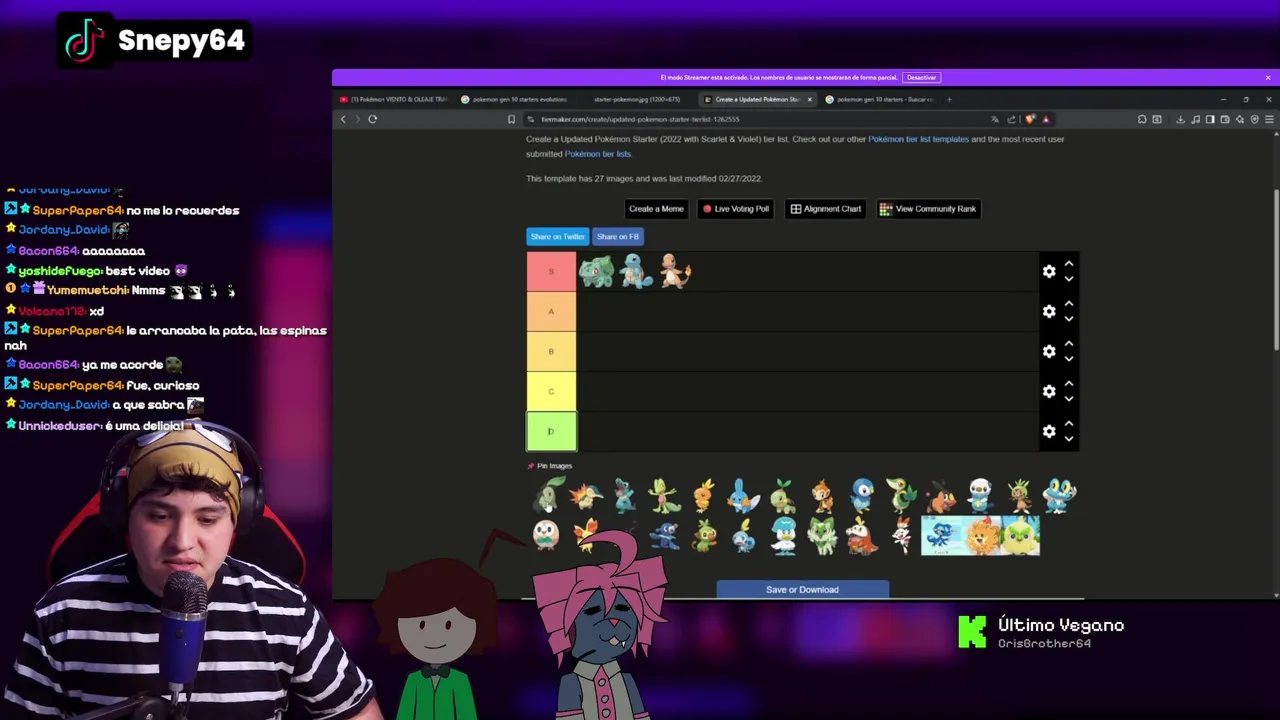Screen dimensions: 1280x720
Task: Click the red S tier label
Action: tap(551, 271)
